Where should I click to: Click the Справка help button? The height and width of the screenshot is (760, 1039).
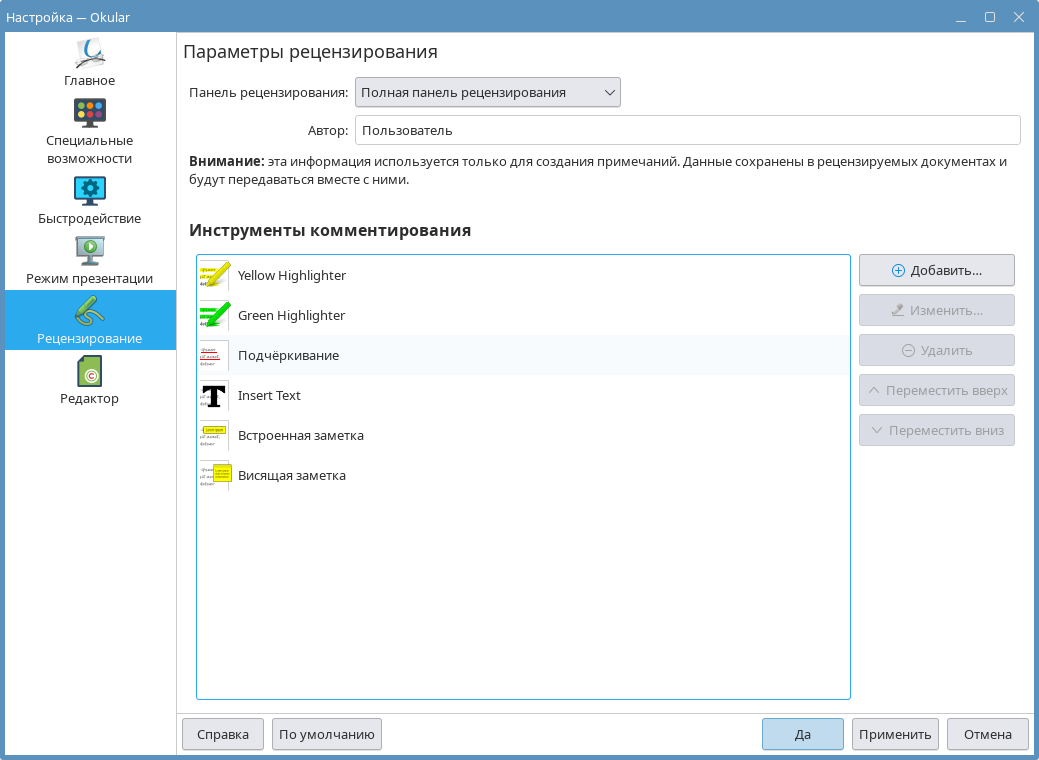222,734
